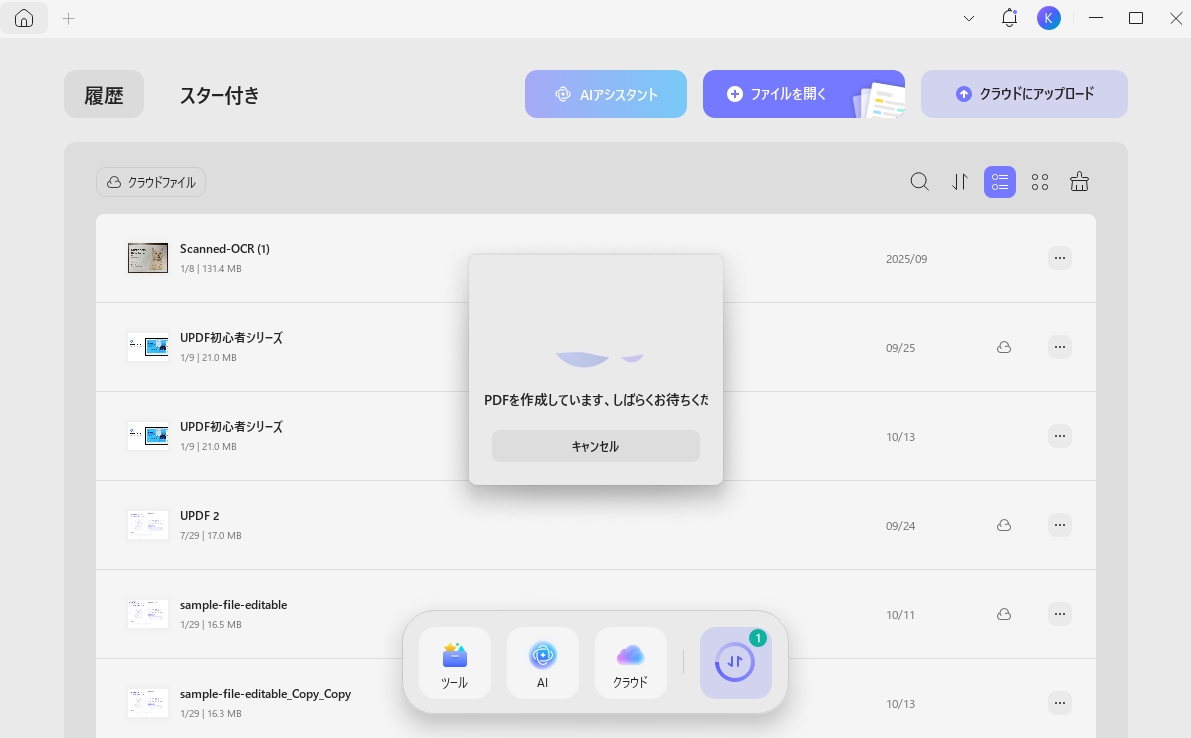
Task: Switch to the 履歴 tab
Action: [104, 94]
